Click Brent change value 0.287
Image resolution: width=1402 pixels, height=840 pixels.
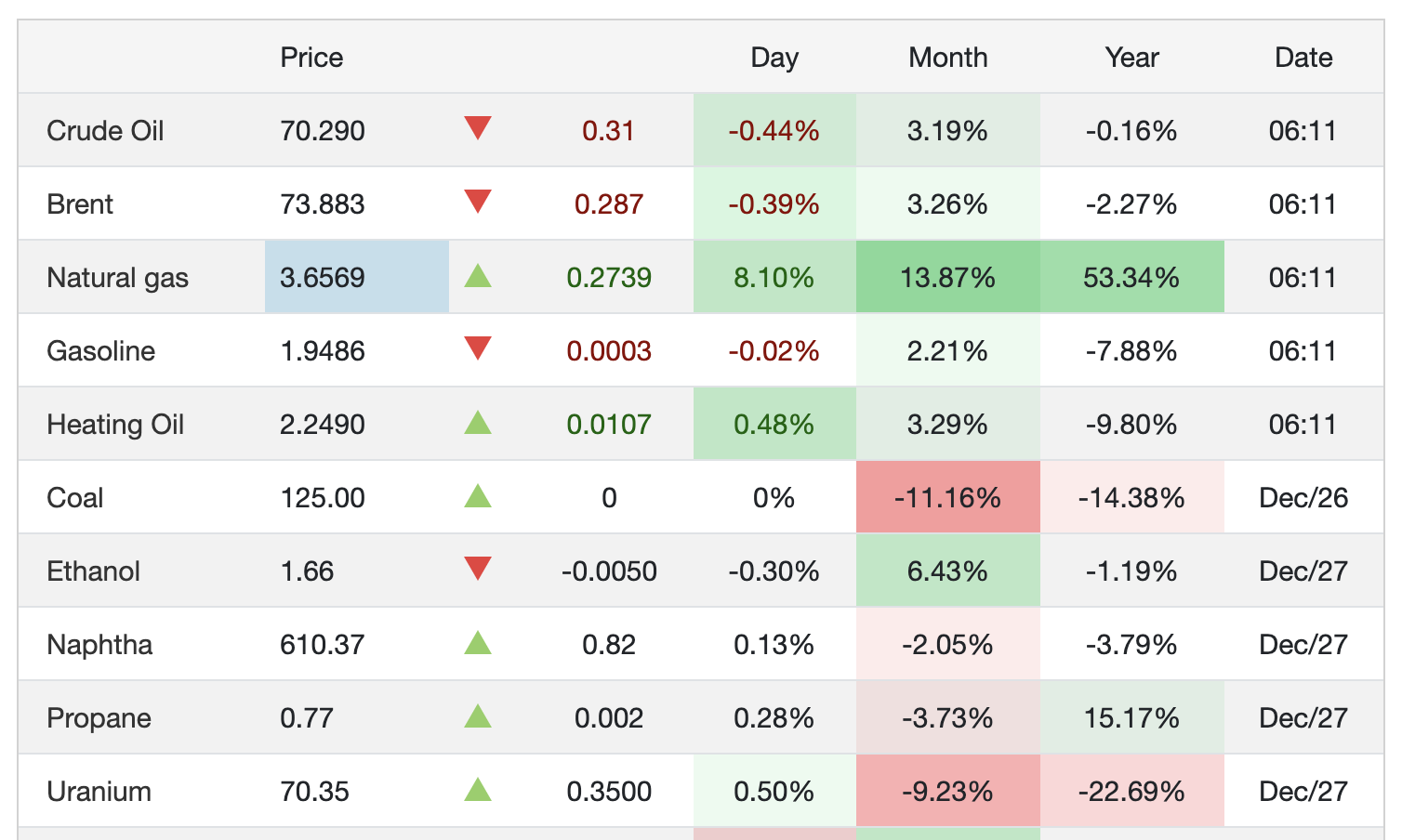609,204
